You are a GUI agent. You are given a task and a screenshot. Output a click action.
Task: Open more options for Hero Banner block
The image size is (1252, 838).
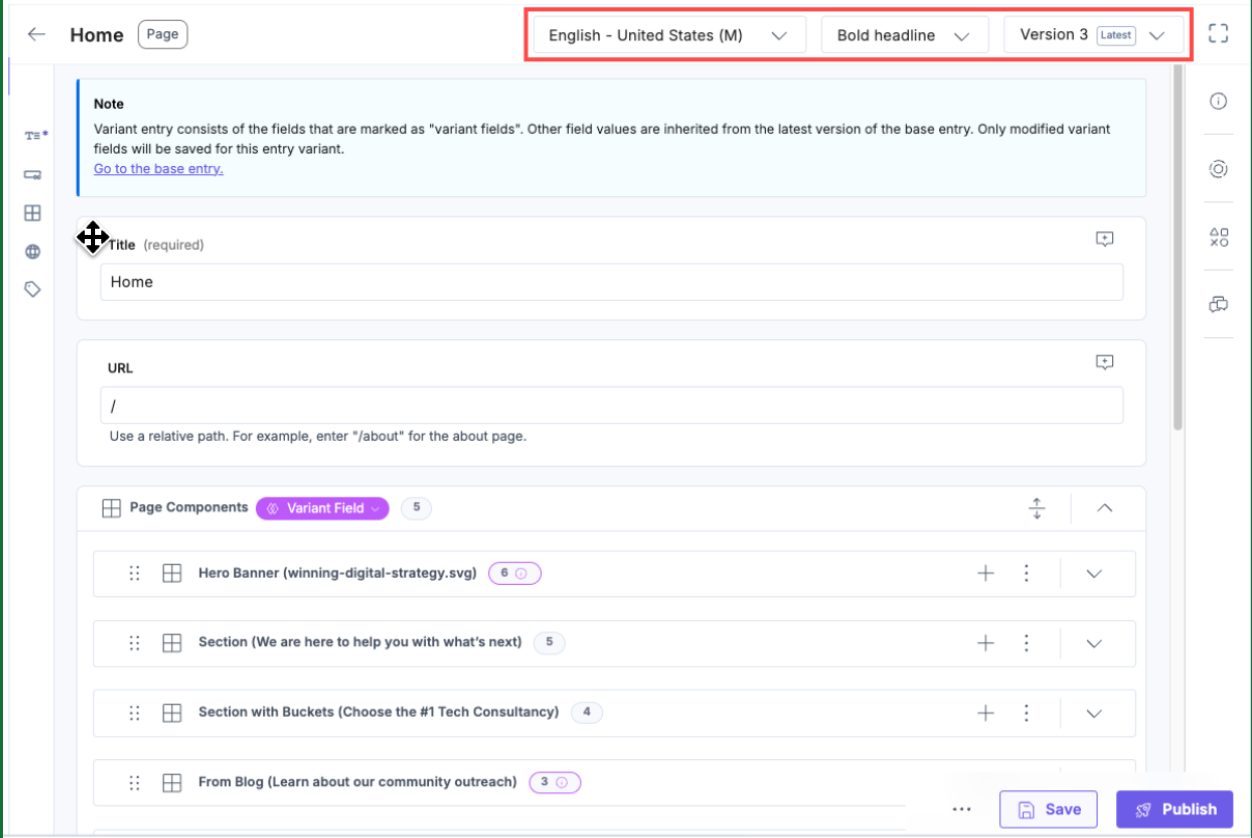tap(1026, 574)
